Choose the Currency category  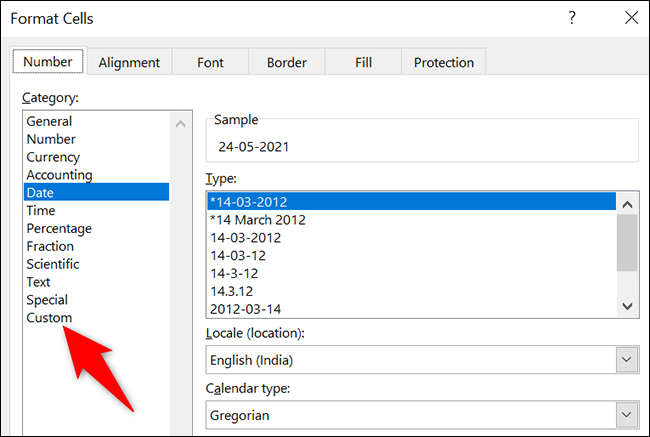pyautogui.click(x=53, y=157)
